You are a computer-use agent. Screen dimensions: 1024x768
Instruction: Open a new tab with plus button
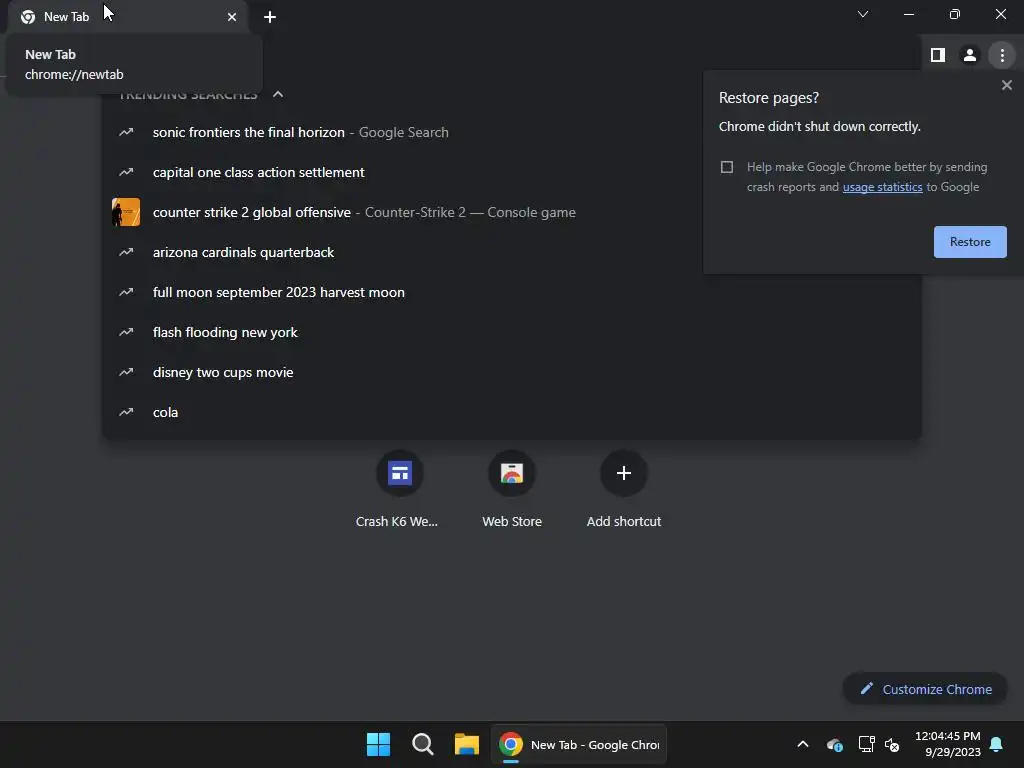coord(270,17)
